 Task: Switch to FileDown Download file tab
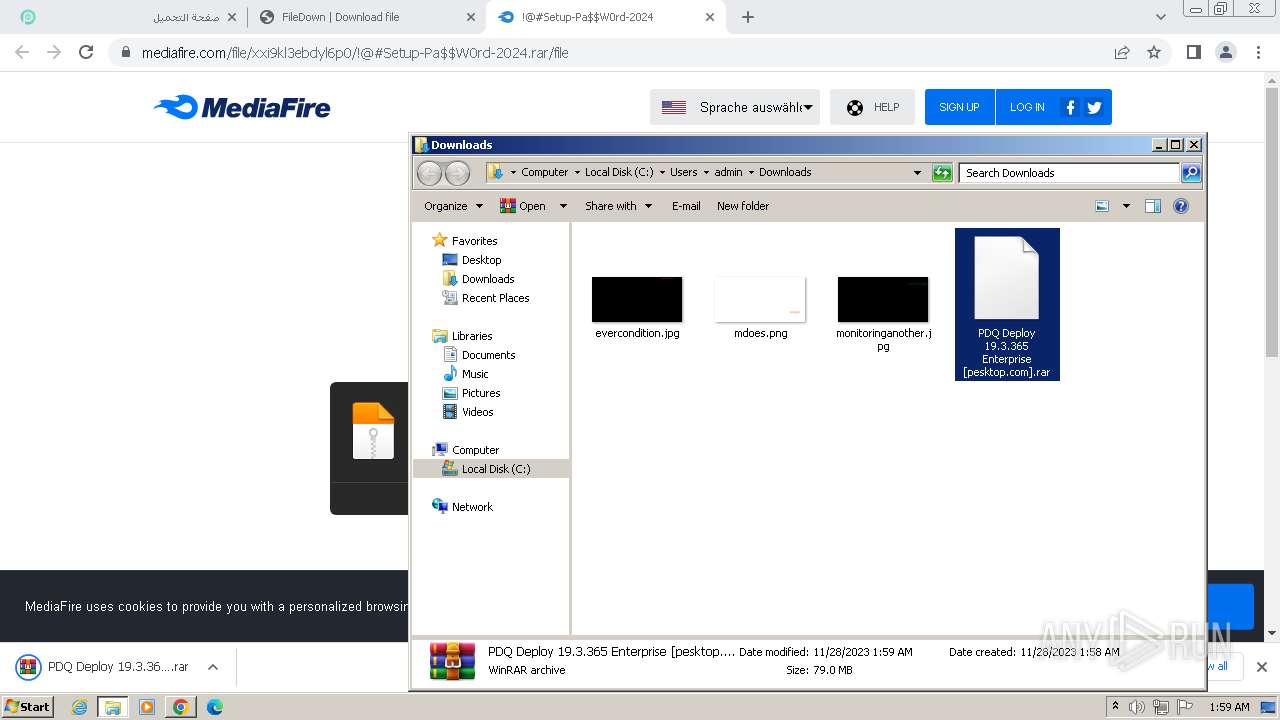point(366,17)
